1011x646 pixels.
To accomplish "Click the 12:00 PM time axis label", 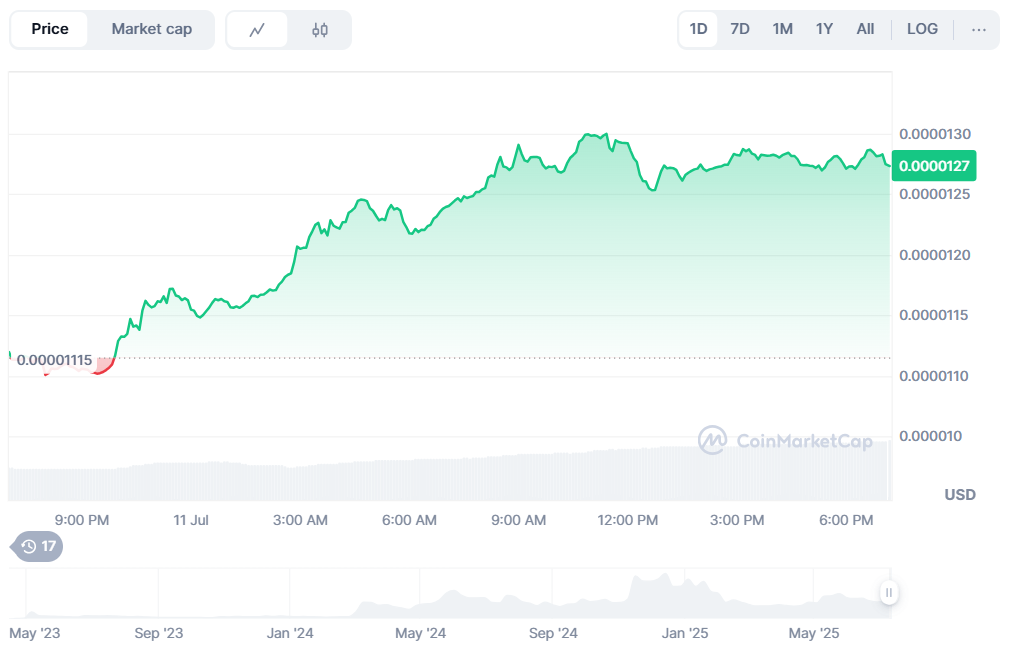I will [628, 520].
